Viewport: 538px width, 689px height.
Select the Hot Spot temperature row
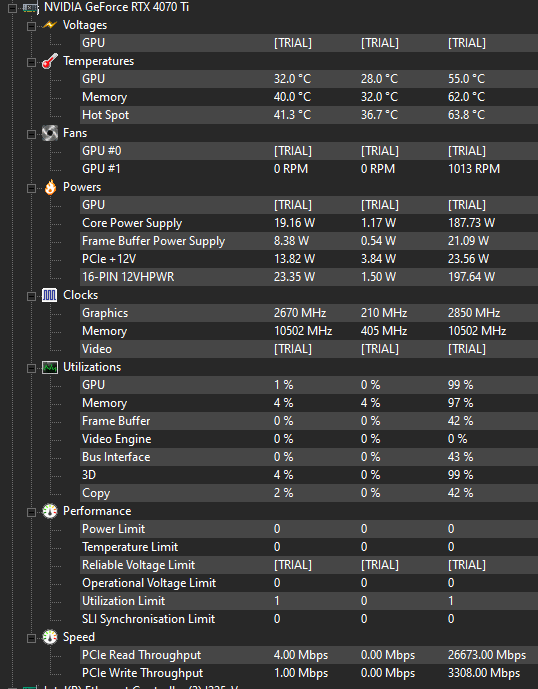(309, 115)
